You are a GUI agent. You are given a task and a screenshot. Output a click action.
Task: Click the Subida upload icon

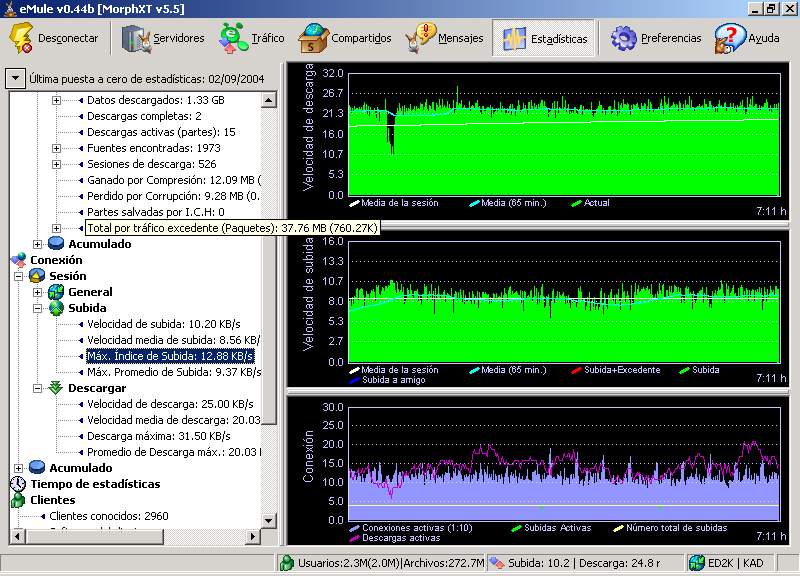click(56, 308)
